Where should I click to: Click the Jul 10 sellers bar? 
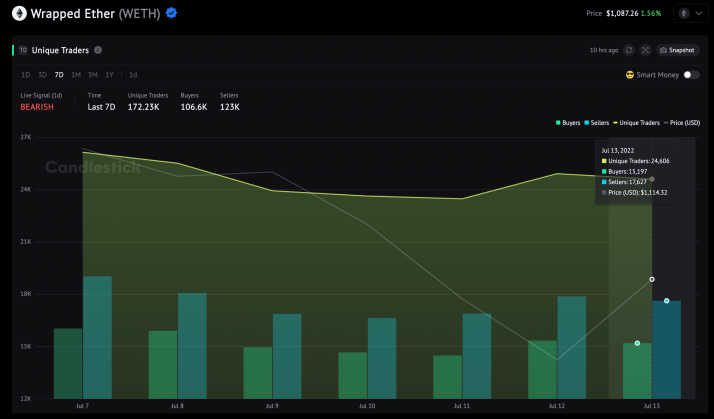(382, 358)
